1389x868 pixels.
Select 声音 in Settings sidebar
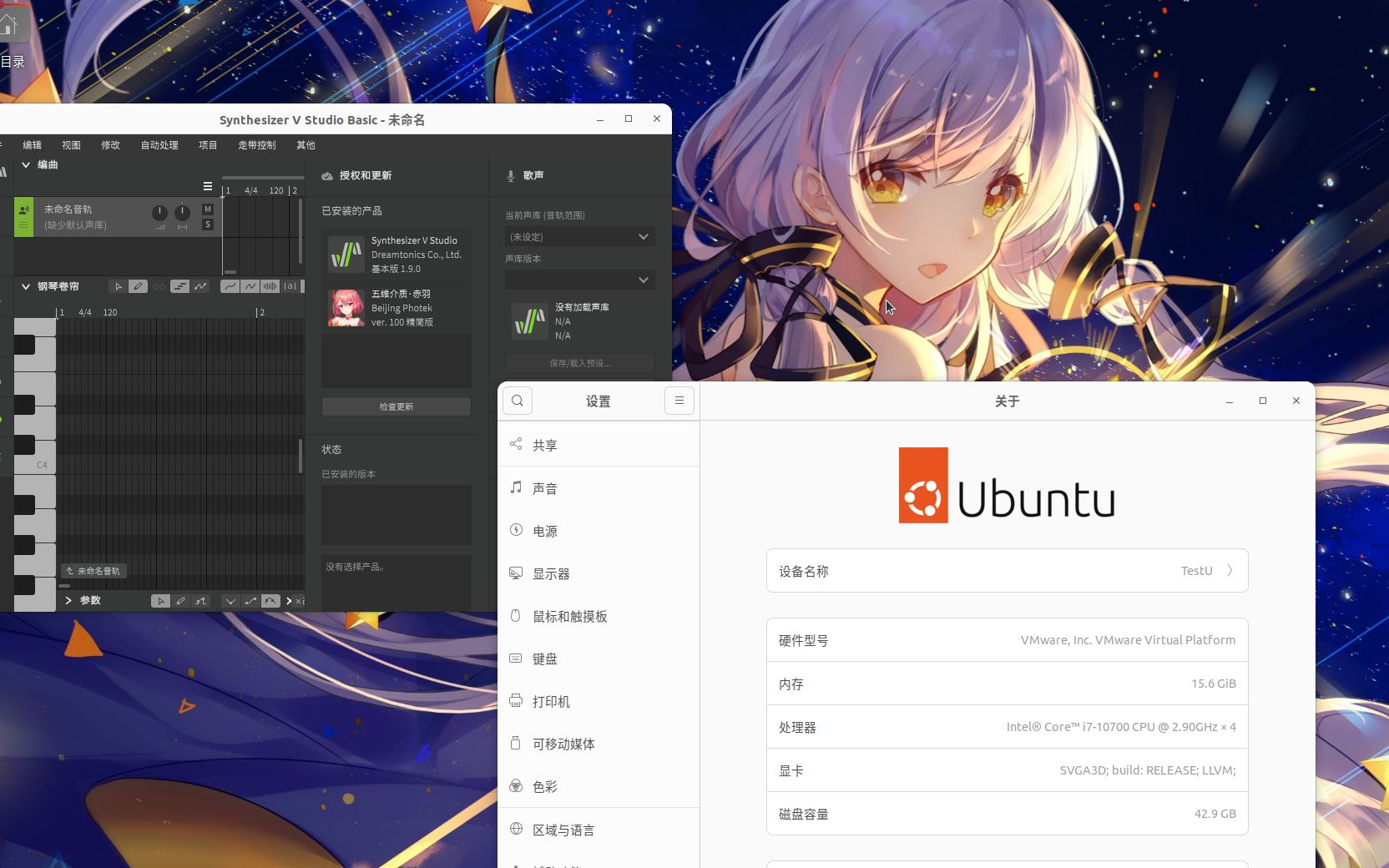tap(599, 488)
